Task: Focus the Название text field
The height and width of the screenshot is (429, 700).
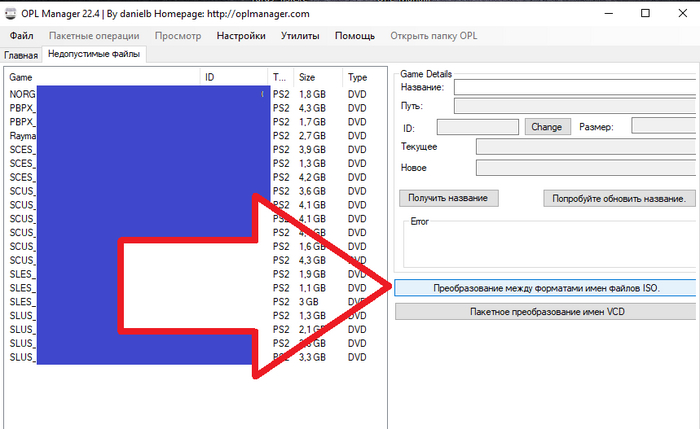Action: pyautogui.click(x=574, y=87)
